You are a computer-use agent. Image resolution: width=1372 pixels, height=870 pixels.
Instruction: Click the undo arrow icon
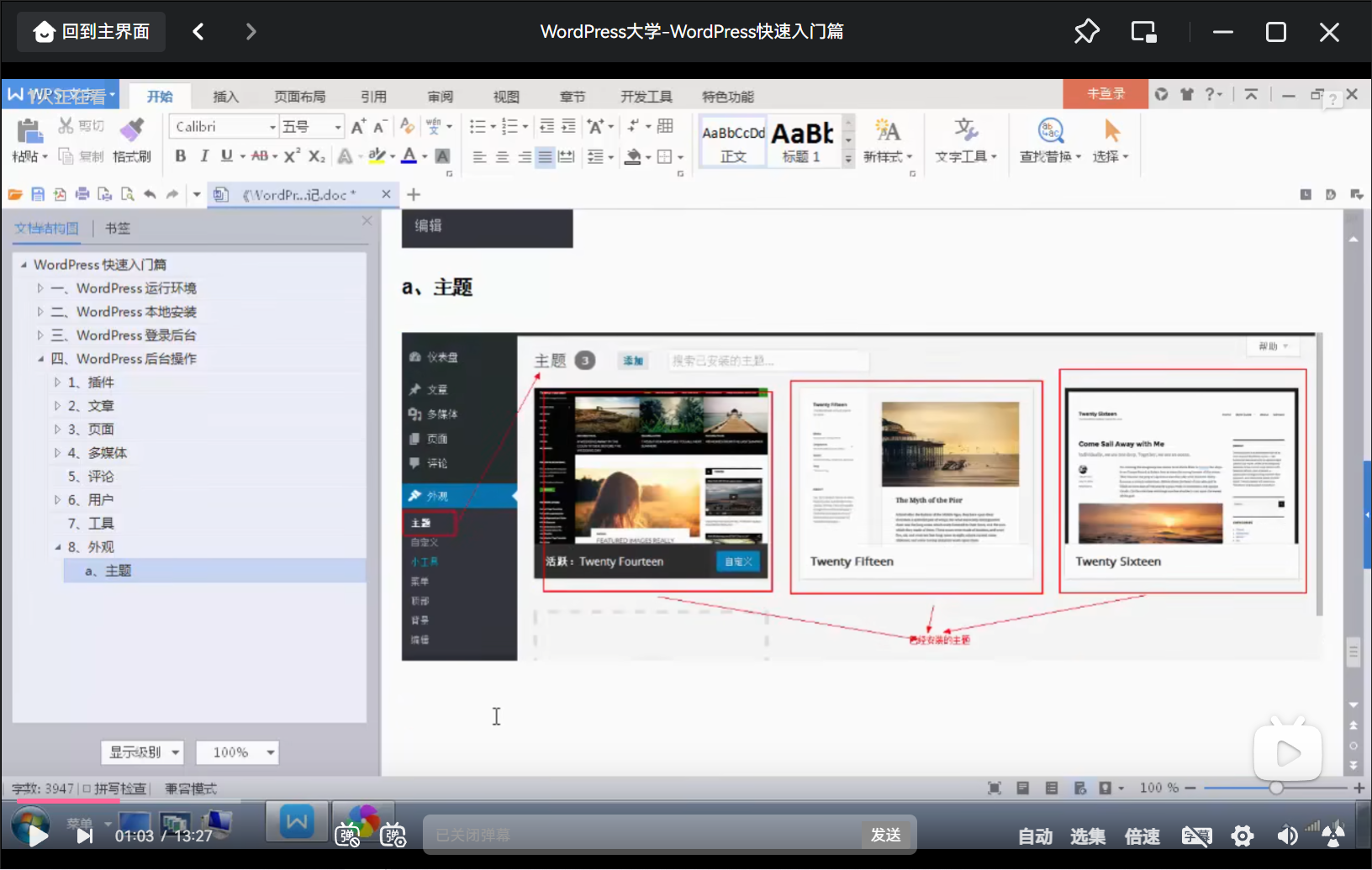pyautogui.click(x=150, y=194)
